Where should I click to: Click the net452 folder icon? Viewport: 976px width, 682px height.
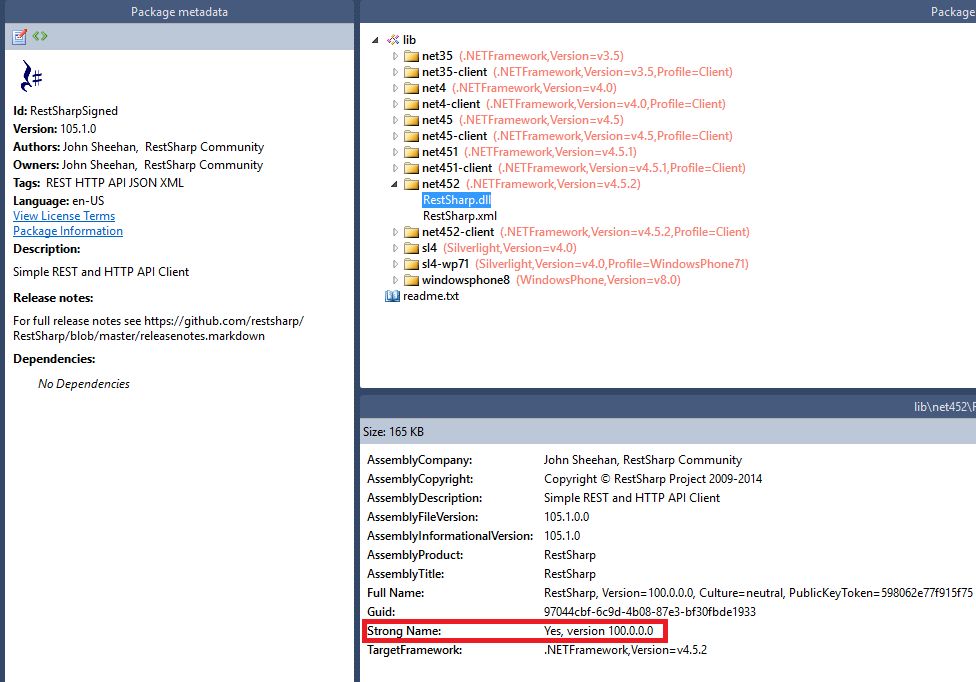tap(411, 184)
